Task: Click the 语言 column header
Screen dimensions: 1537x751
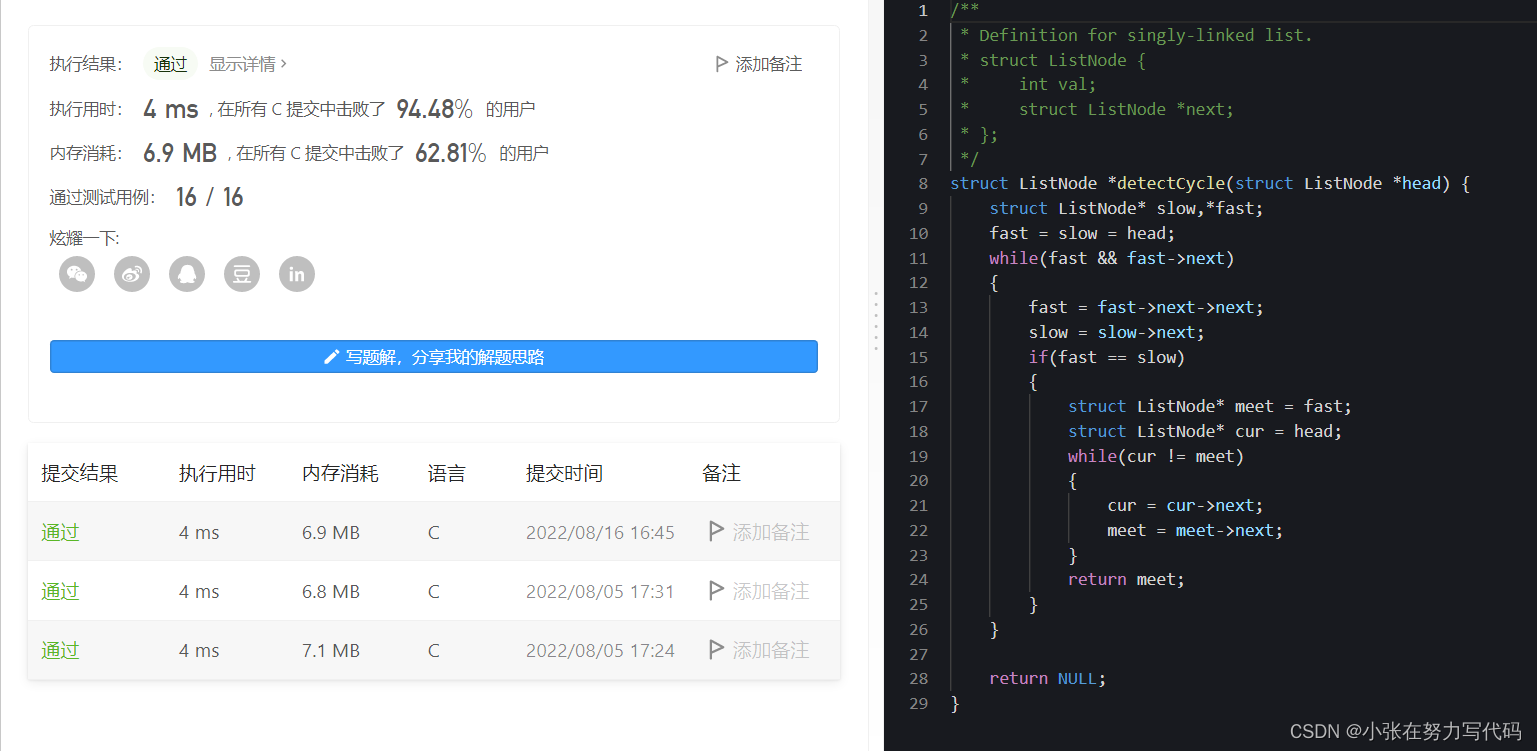Action: coord(446,473)
